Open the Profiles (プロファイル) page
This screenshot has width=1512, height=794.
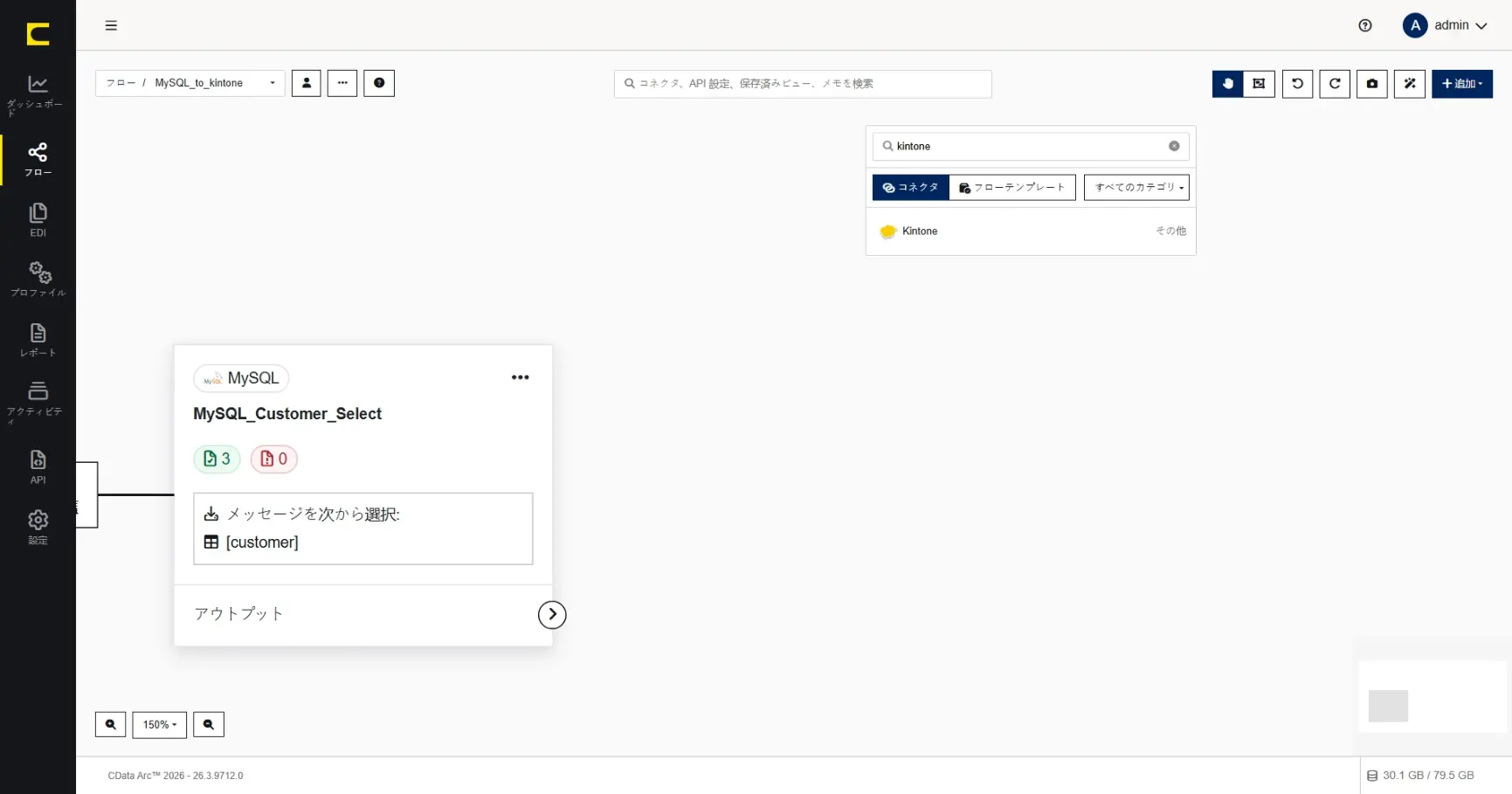[38, 280]
